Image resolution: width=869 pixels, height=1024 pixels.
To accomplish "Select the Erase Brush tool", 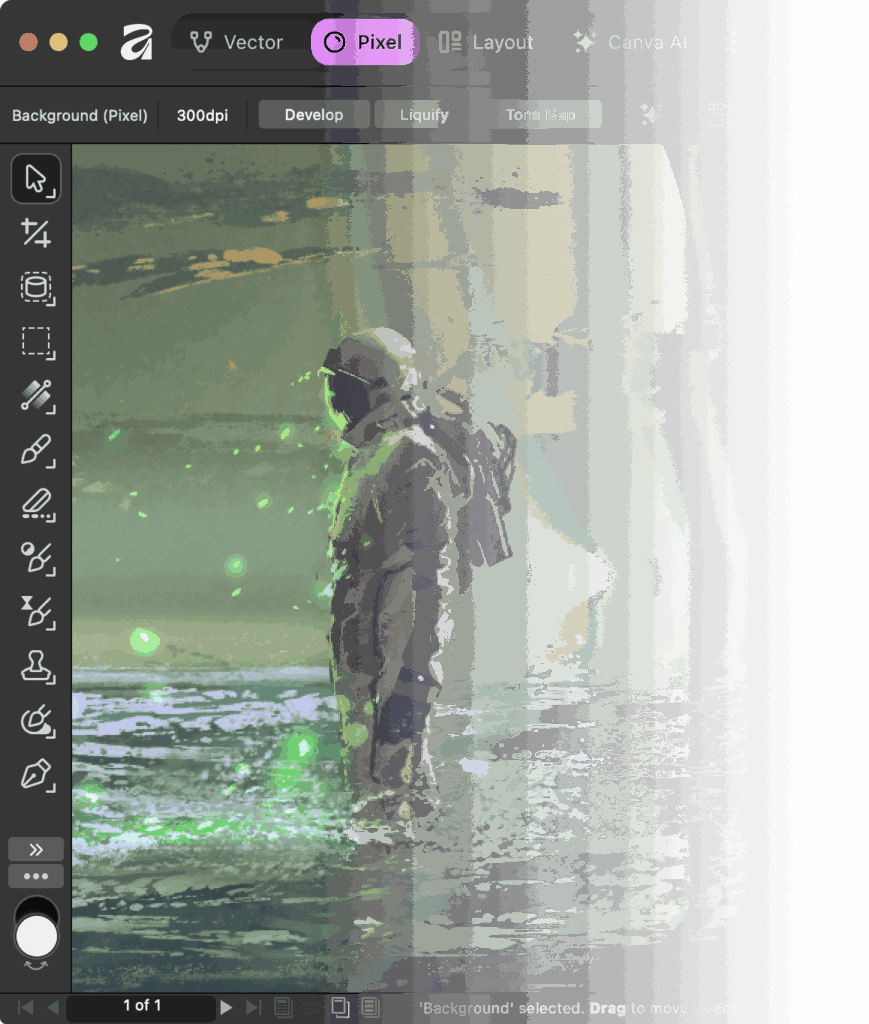I will (x=36, y=504).
